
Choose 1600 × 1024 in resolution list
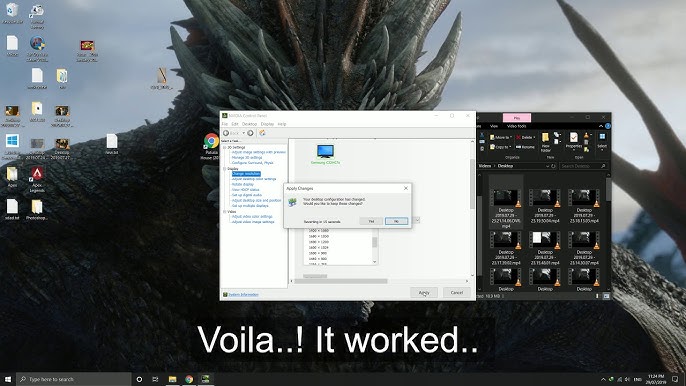click(318, 248)
